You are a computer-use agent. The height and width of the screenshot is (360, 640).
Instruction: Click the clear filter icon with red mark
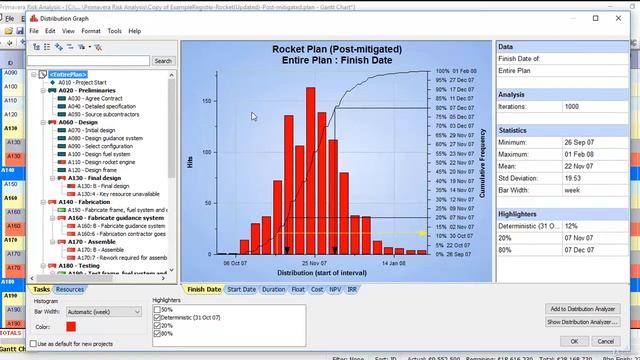click(98, 47)
